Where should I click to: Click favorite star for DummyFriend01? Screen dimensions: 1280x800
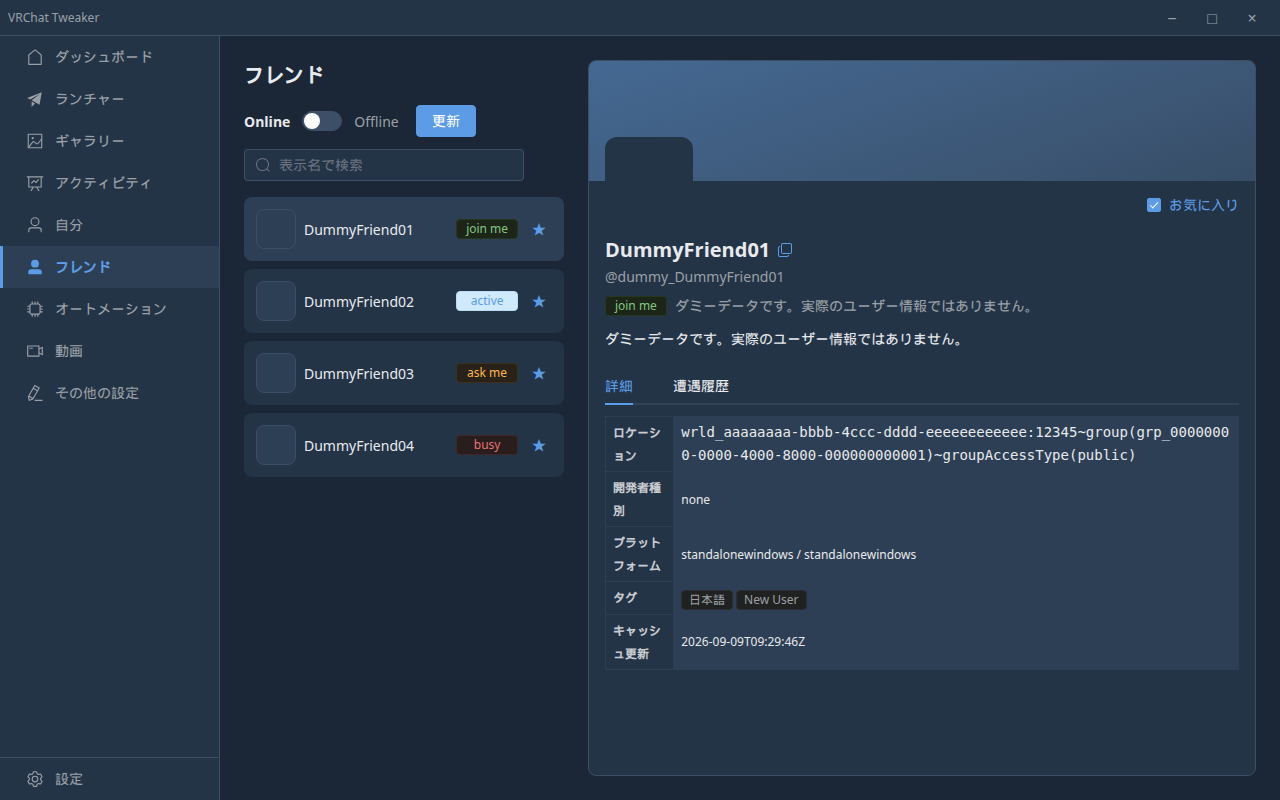[x=539, y=229]
